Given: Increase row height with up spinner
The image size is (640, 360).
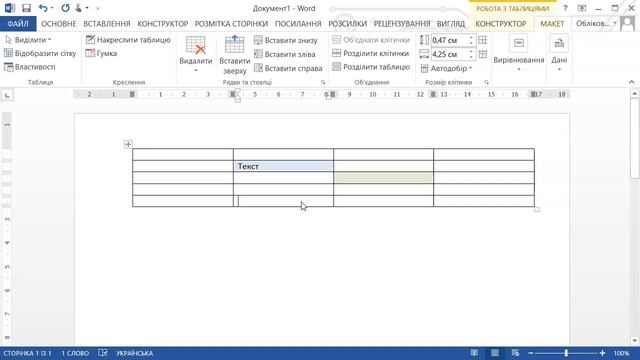Looking at the screenshot, I should pyautogui.click(x=471, y=38).
